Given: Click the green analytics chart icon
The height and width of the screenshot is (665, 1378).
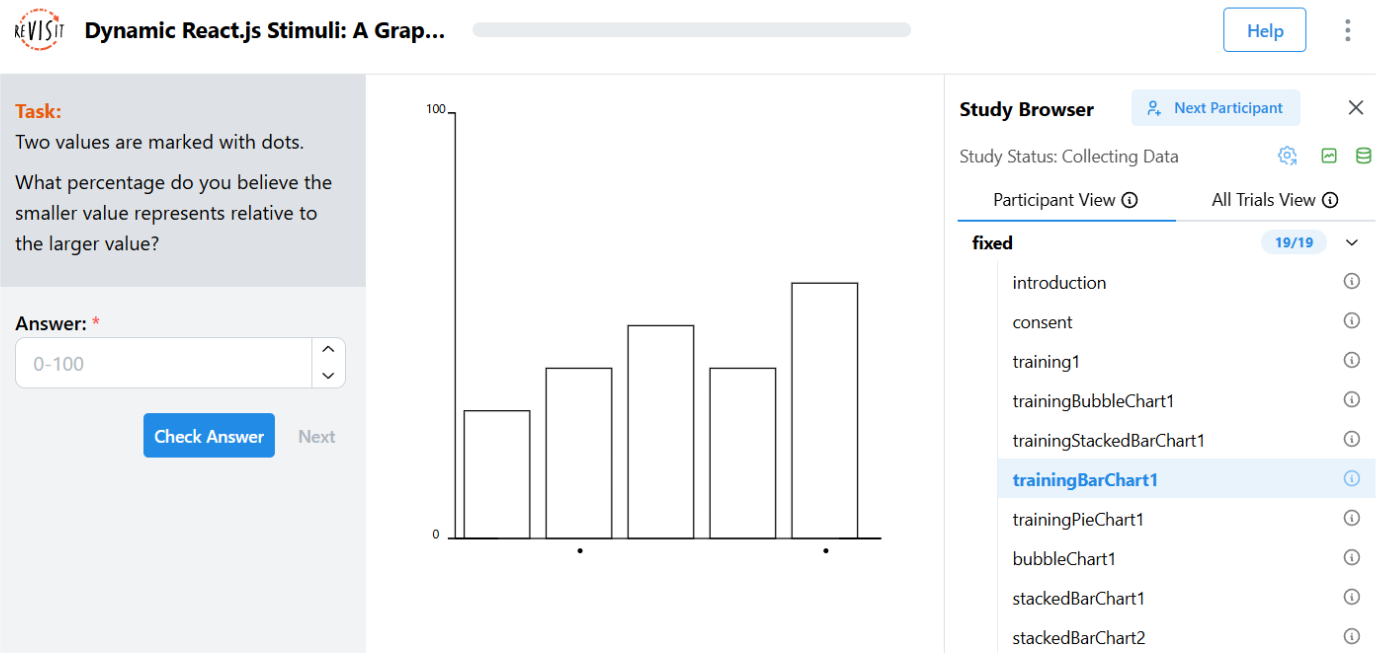Looking at the screenshot, I should coord(1329,156).
